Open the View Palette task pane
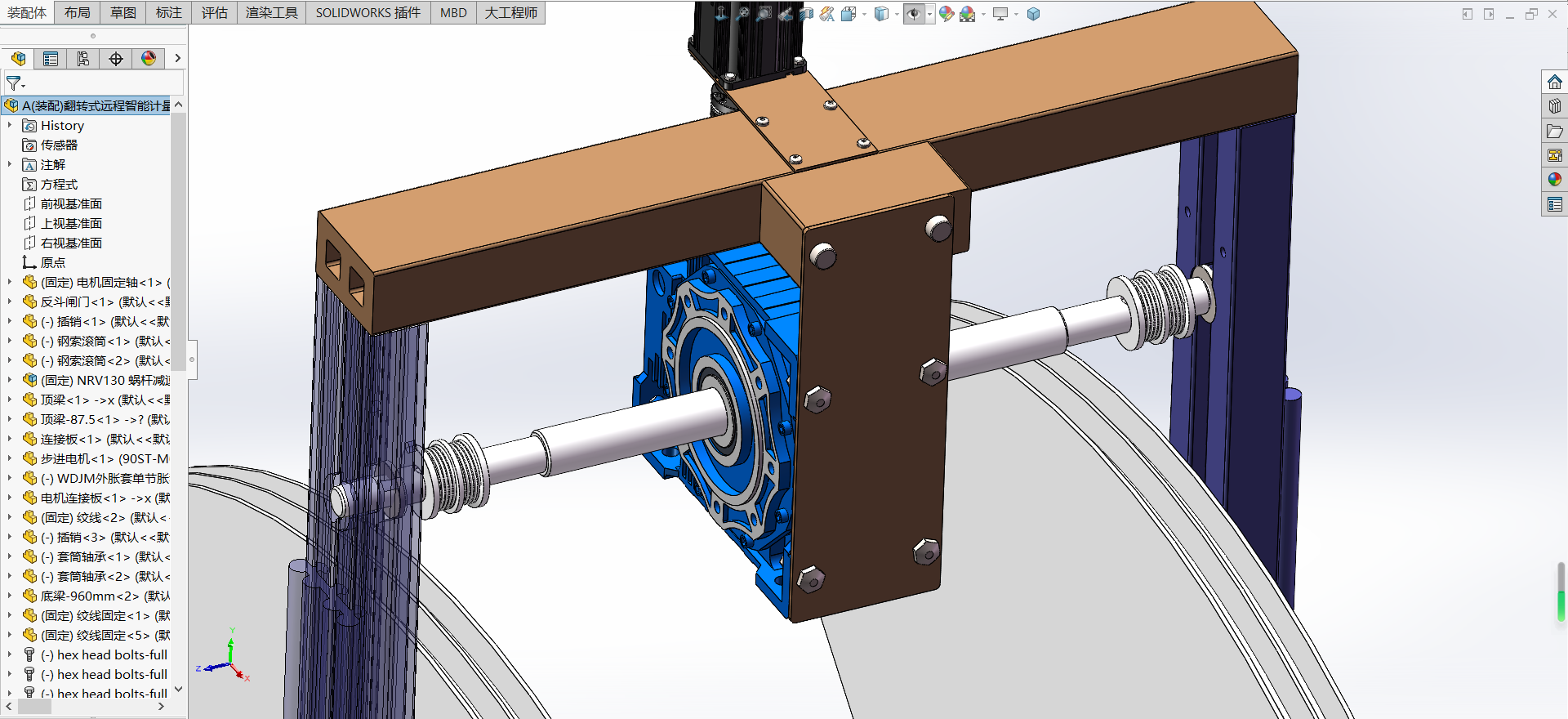 click(x=1554, y=155)
